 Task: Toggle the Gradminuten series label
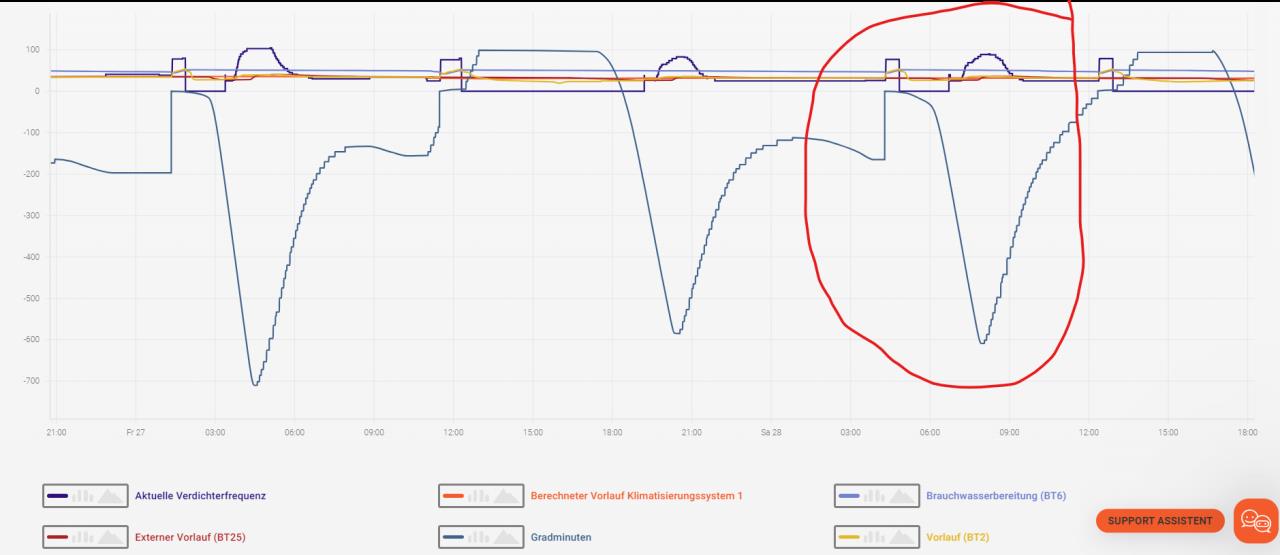561,537
